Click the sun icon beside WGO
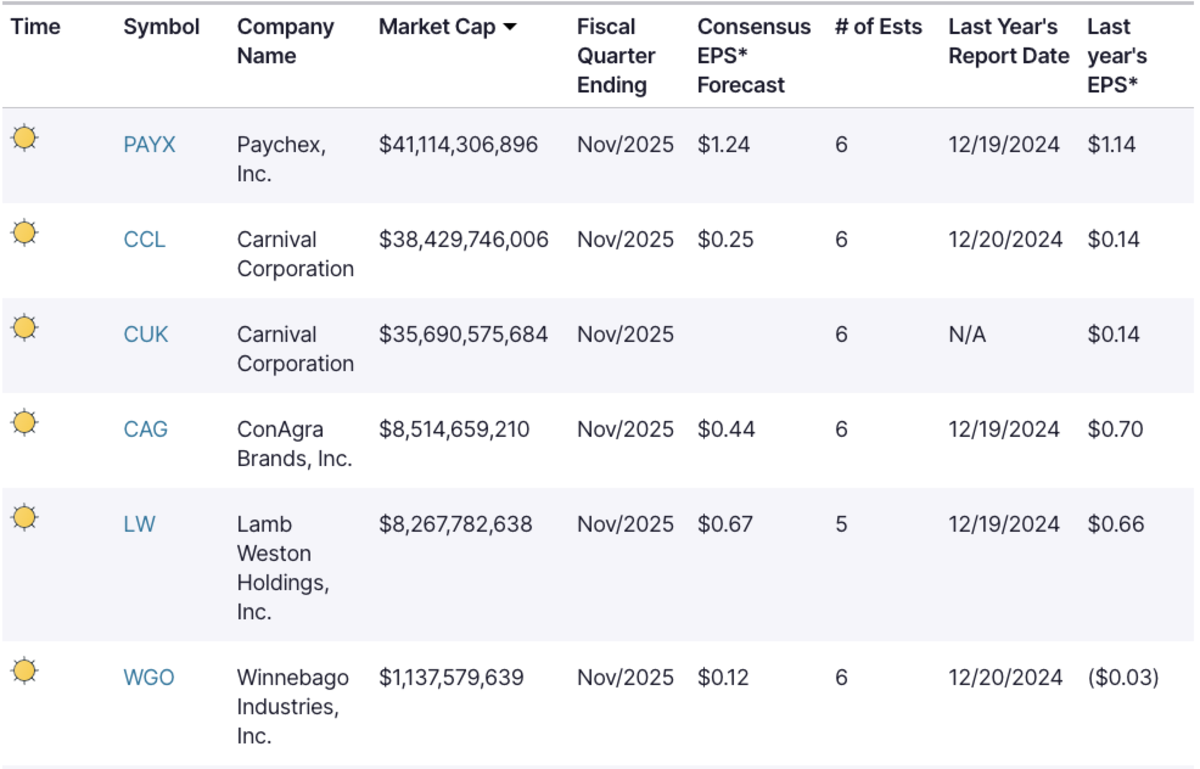The width and height of the screenshot is (1200, 769). [25, 671]
